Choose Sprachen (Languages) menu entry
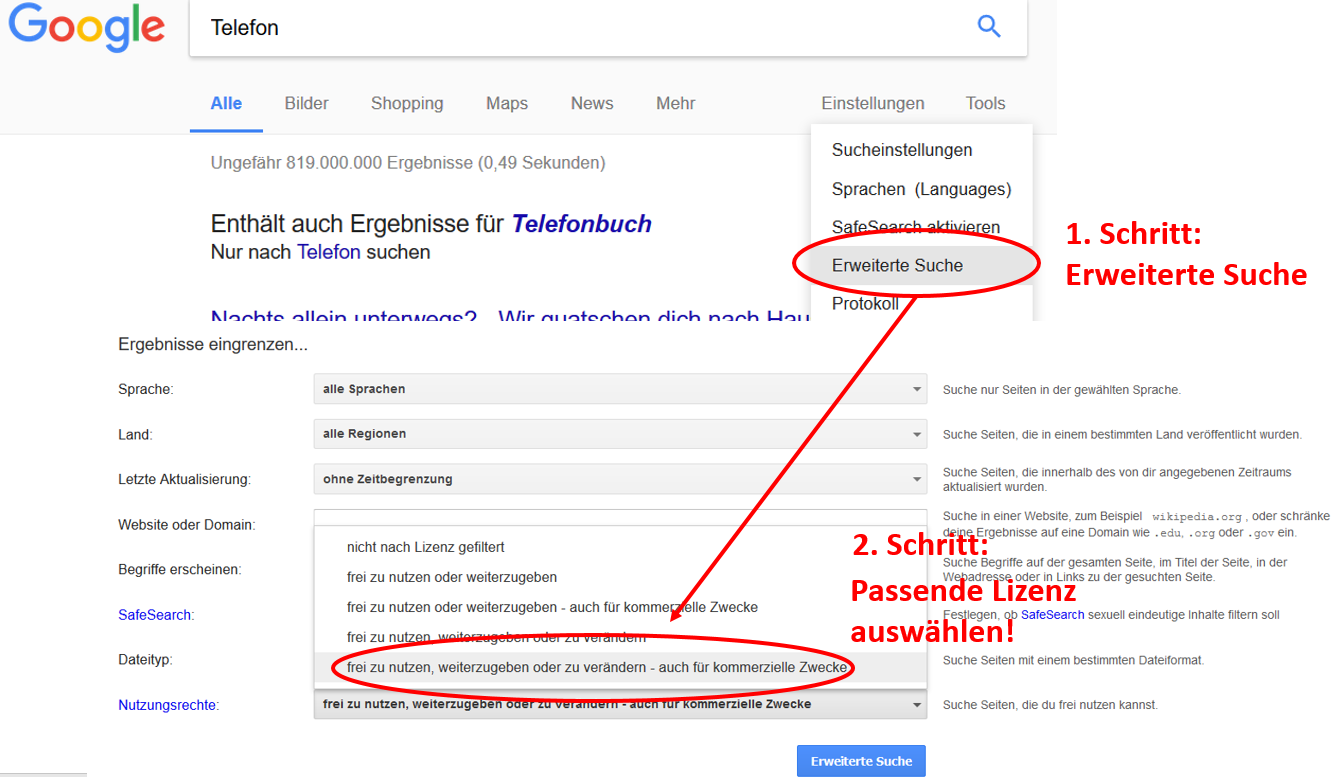 (x=921, y=189)
